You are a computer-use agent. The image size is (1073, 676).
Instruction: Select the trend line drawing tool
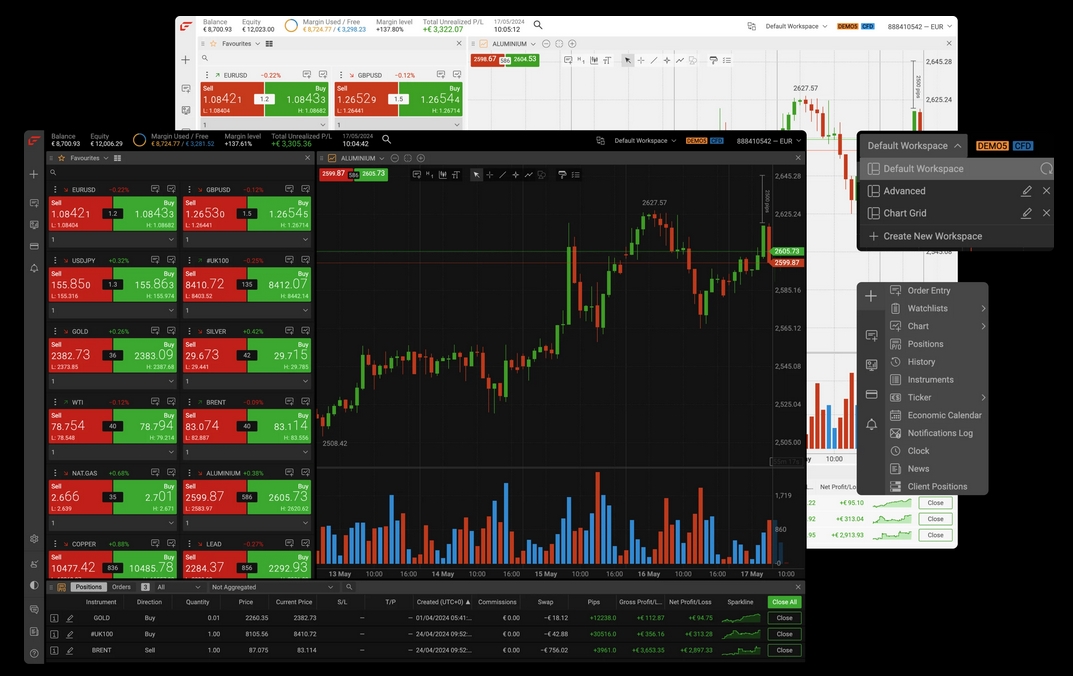pyautogui.click(x=502, y=175)
